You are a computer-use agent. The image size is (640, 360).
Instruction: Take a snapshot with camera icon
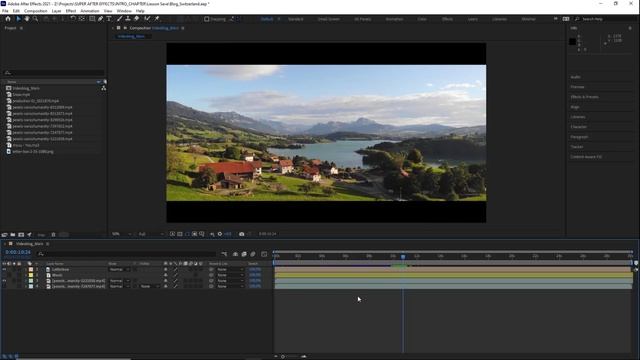click(x=242, y=234)
